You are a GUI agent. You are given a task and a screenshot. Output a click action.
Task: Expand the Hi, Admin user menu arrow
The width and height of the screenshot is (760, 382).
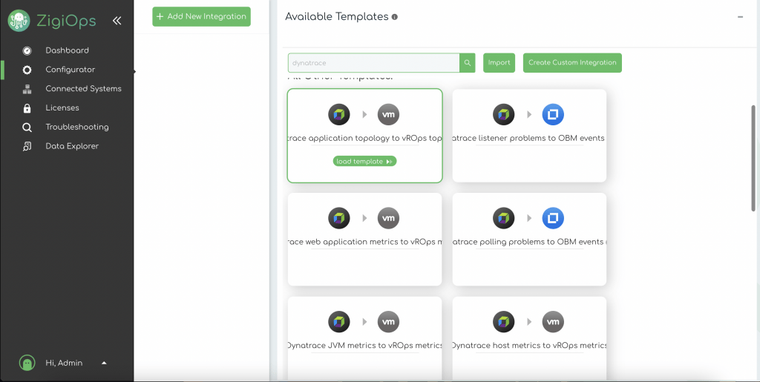pos(104,363)
